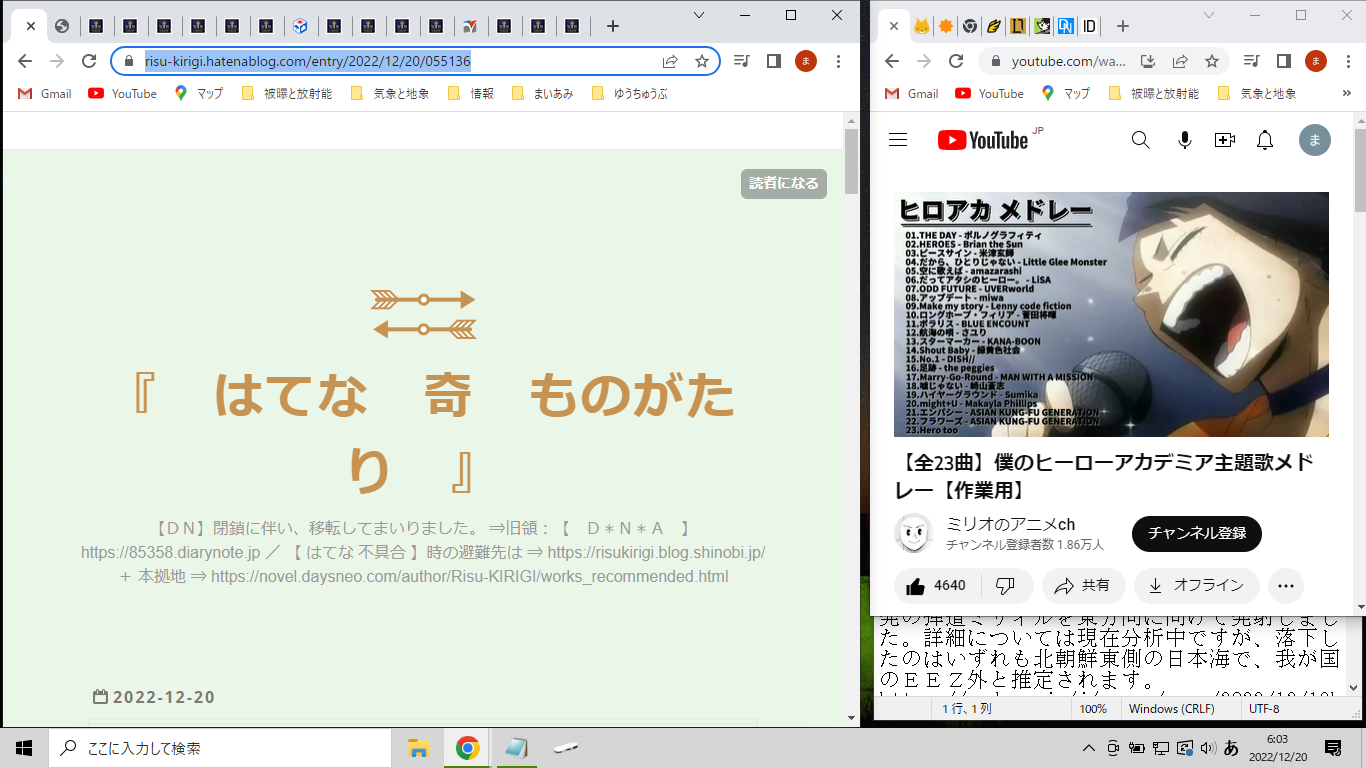The height and width of the screenshot is (768, 1366).
Task: Open Gmail bookmark in Hatena window
Action: click(45, 93)
